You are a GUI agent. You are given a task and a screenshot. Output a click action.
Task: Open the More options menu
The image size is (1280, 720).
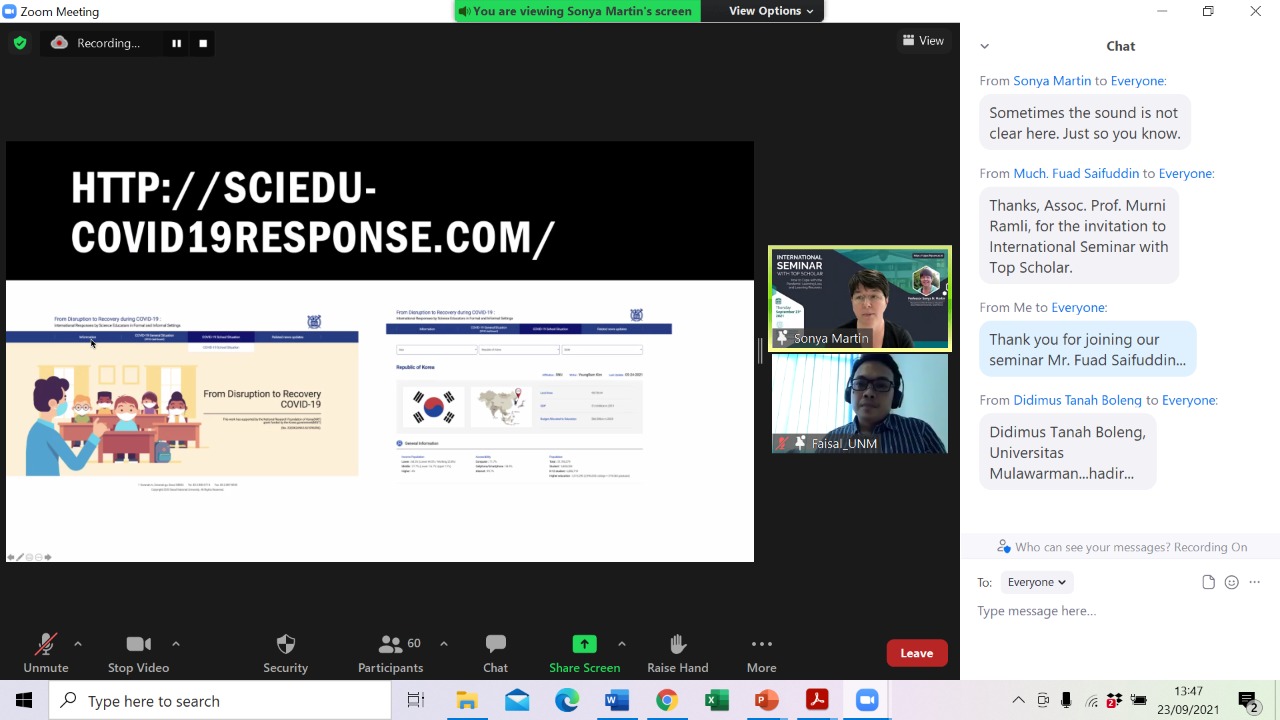[761, 653]
